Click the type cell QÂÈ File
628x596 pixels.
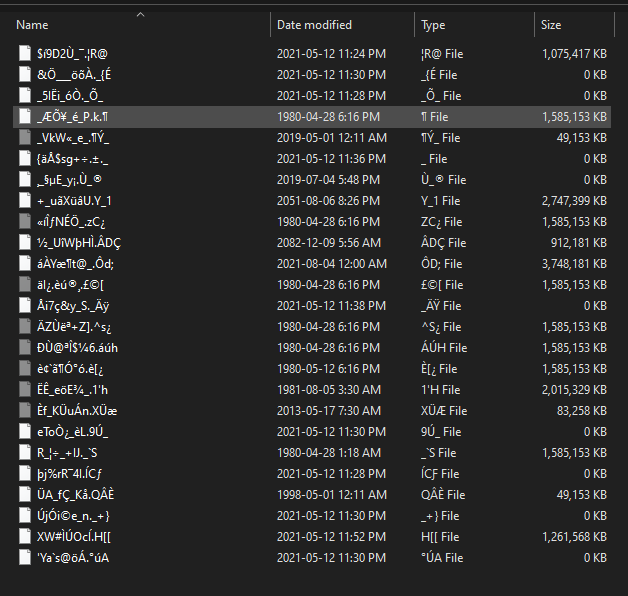click(x=443, y=495)
